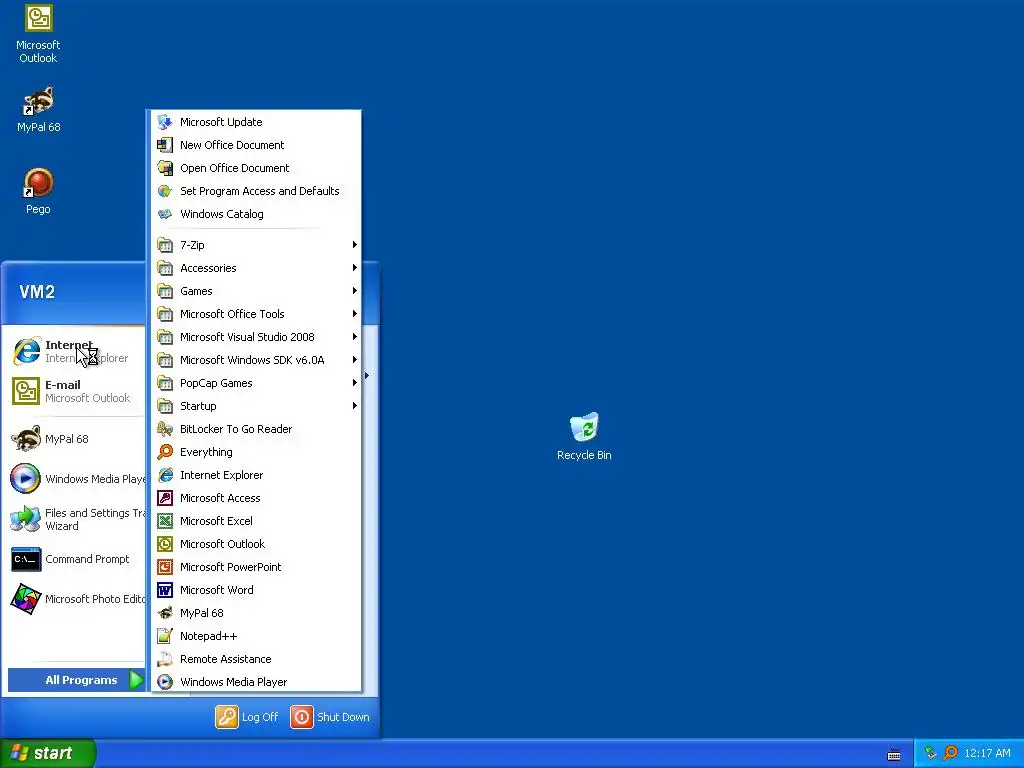This screenshot has height=768, width=1024.
Task: Open Files and Settings Transfer Wizard
Action: tap(75, 519)
